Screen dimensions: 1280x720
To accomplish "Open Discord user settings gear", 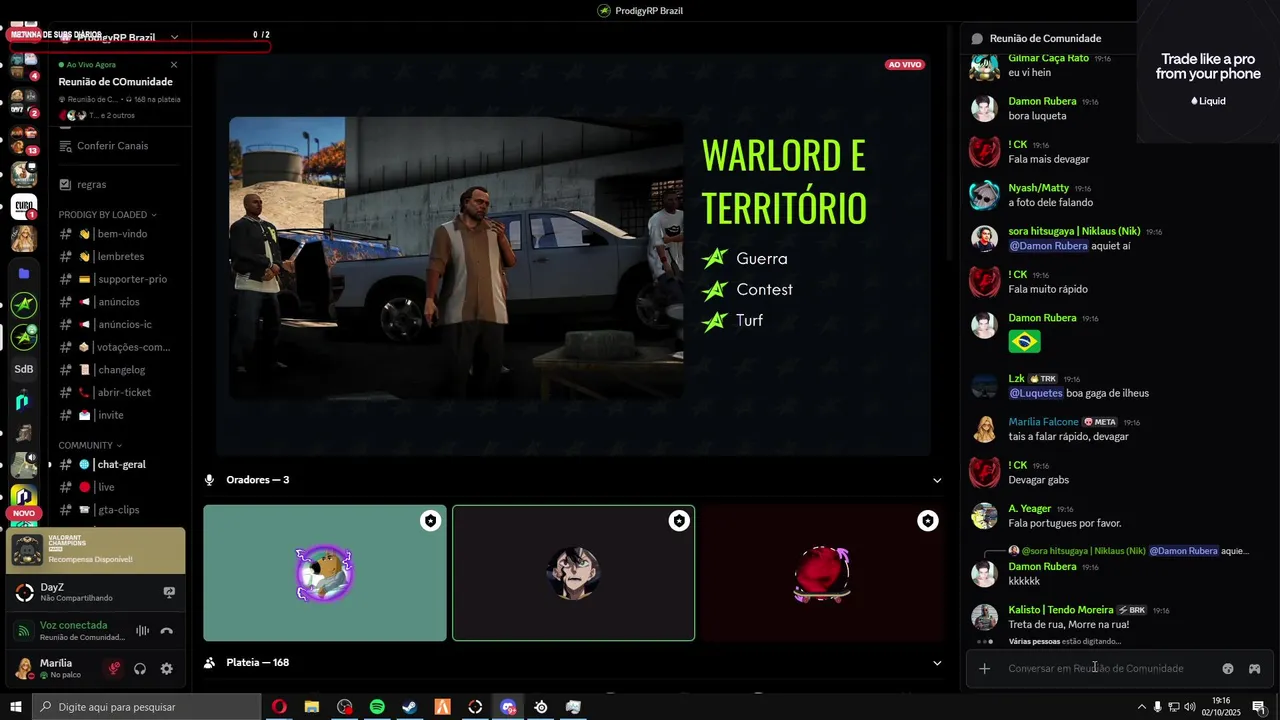I will click(x=166, y=669).
